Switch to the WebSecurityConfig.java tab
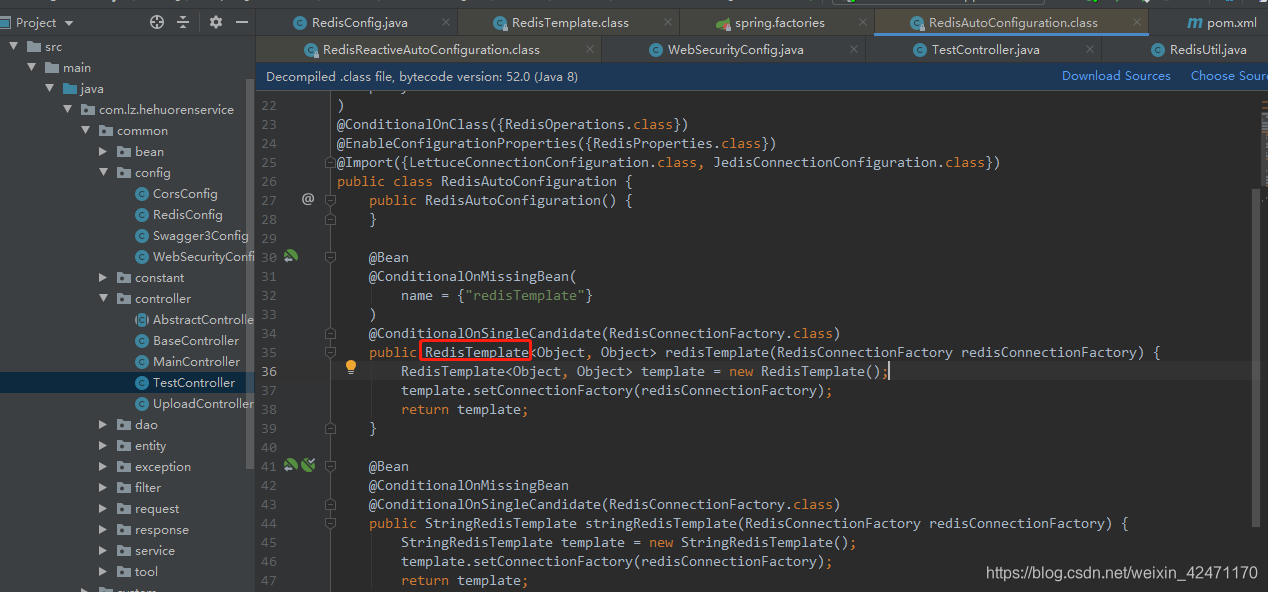The image size is (1268, 592). point(735,49)
